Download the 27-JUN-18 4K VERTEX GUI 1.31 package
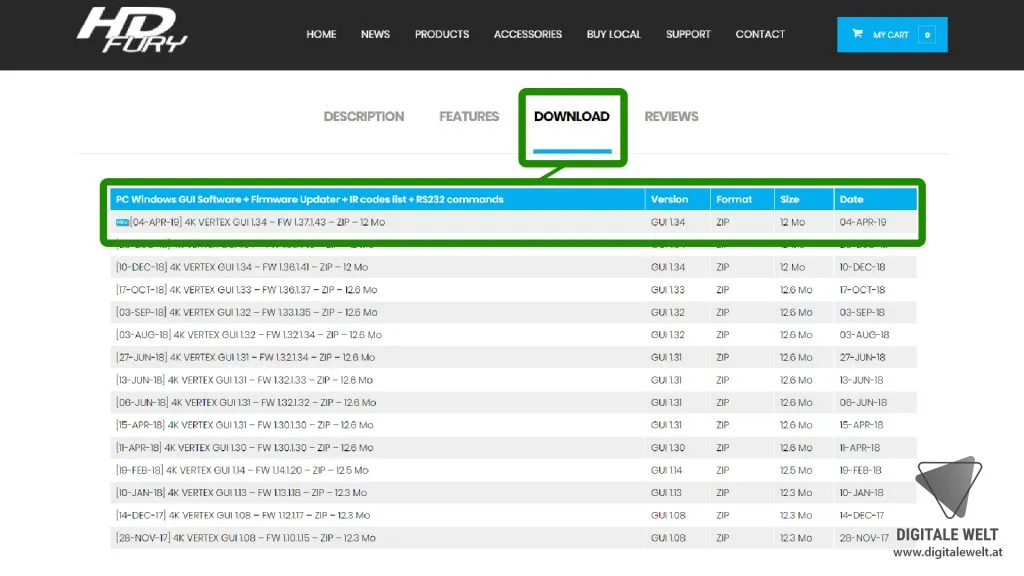The height and width of the screenshot is (576, 1024). pos(245,357)
